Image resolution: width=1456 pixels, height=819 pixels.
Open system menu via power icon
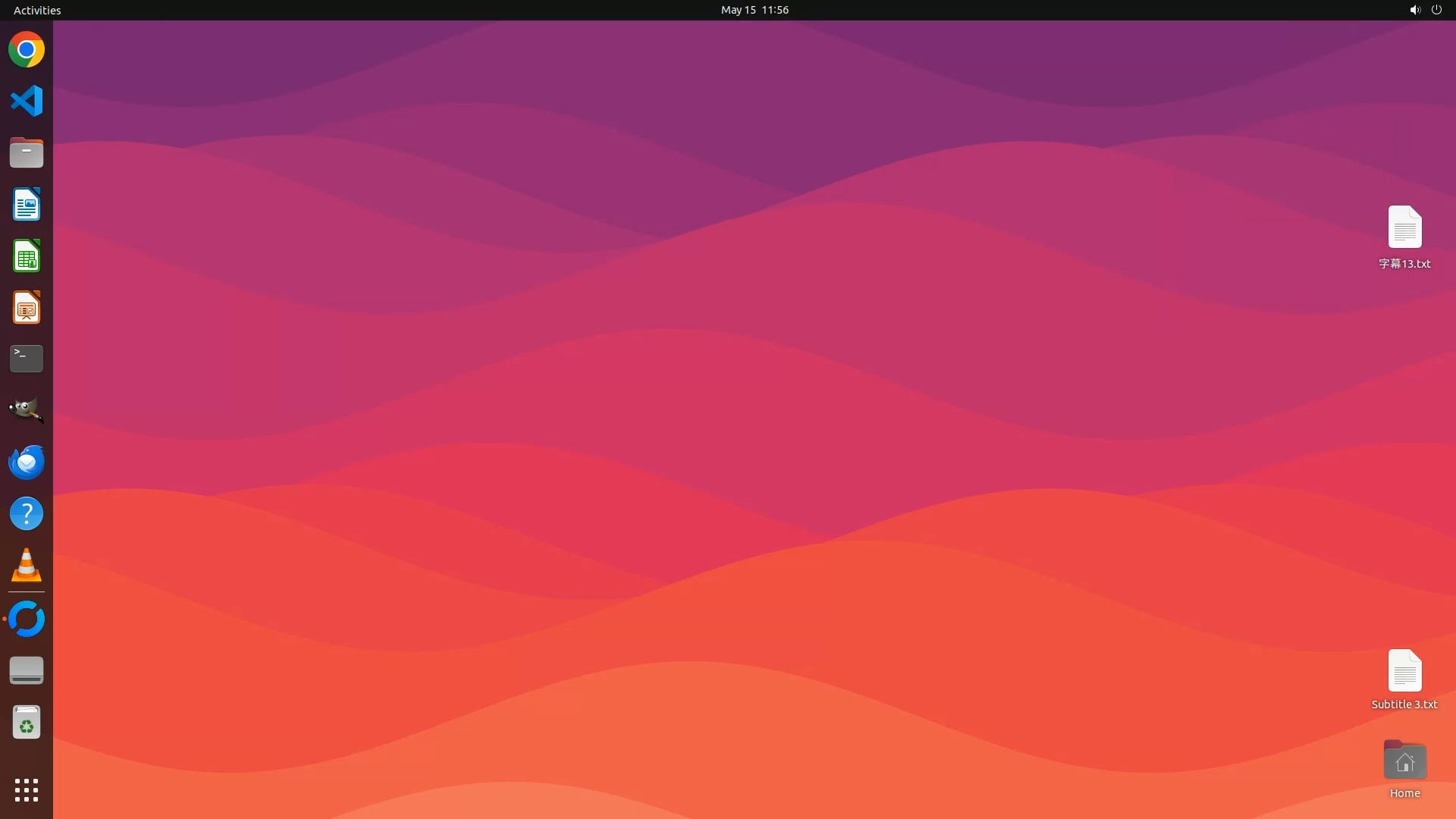[x=1436, y=10]
